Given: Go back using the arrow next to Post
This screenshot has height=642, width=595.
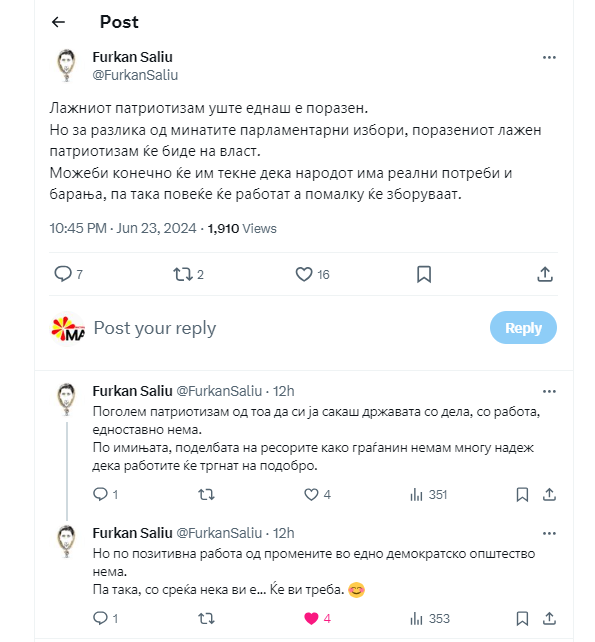Looking at the screenshot, I should point(59,22).
